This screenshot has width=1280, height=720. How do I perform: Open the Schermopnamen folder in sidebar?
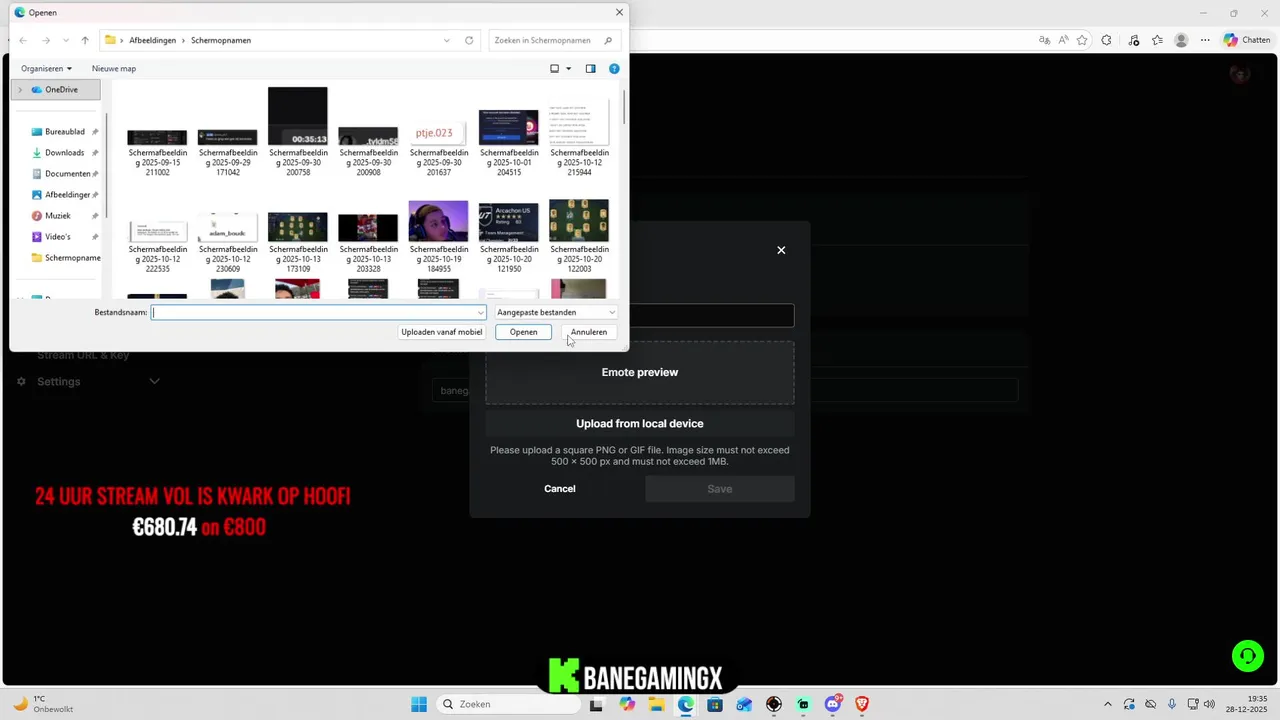pos(66,258)
